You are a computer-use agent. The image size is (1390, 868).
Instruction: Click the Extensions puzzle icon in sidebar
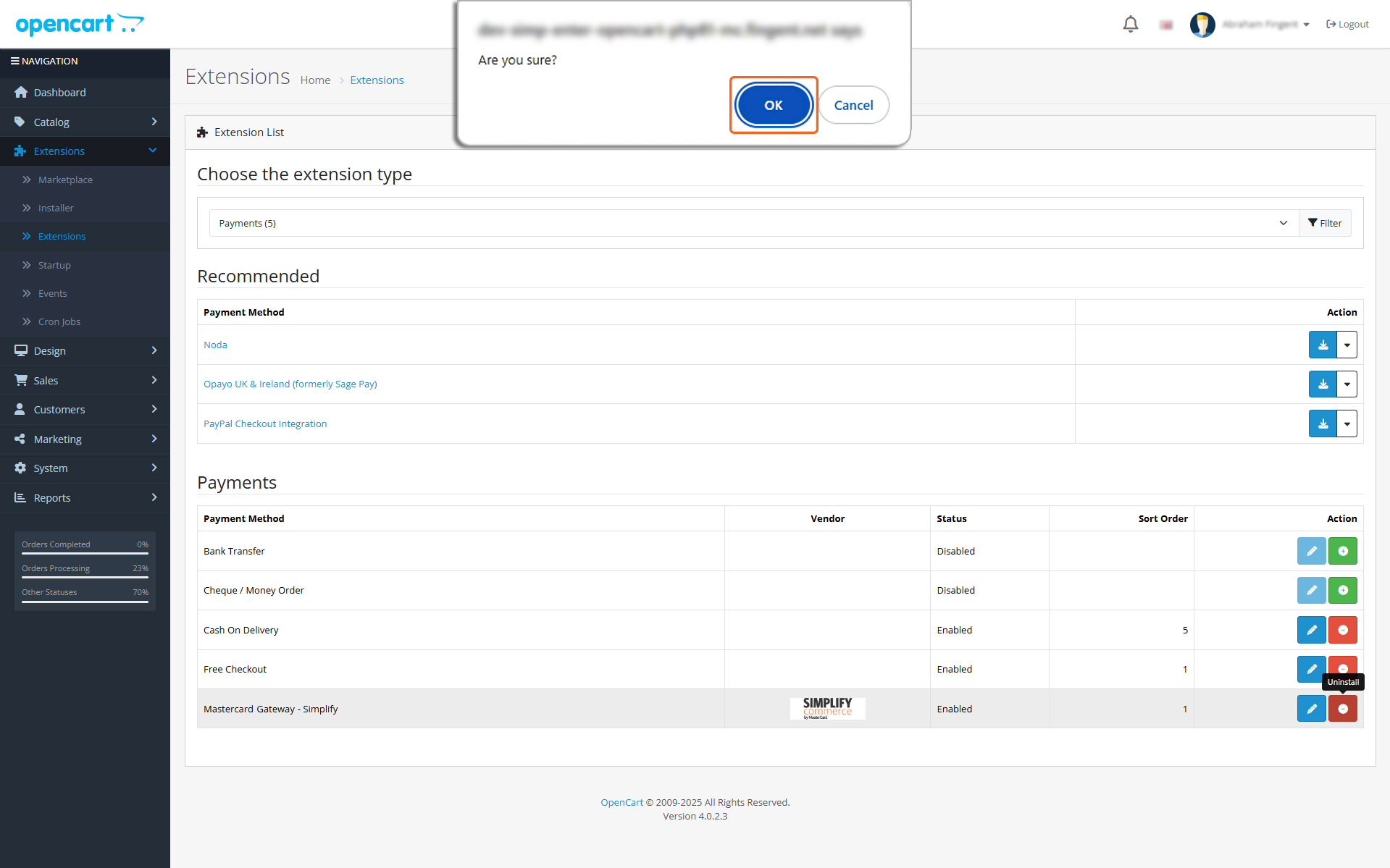[x=20, y=151]
